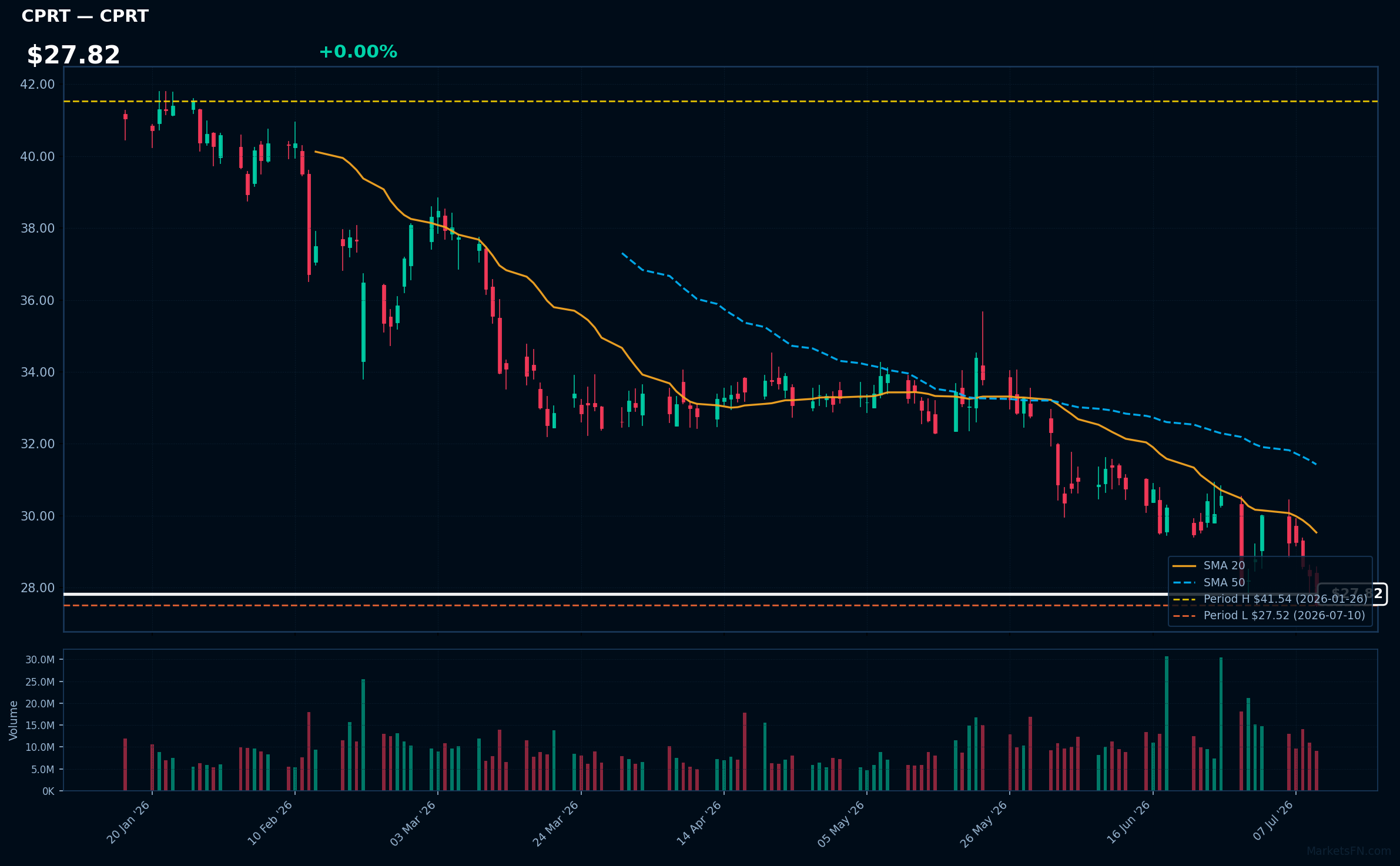Click the 36.00 price axis label
Screen dimensions: 1400x866
click(38, 301)
